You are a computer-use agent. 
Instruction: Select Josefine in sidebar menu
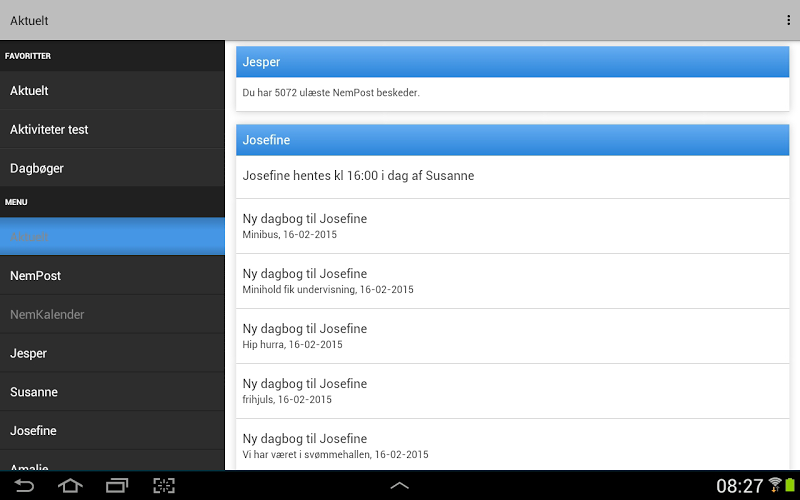click(112, 431)
